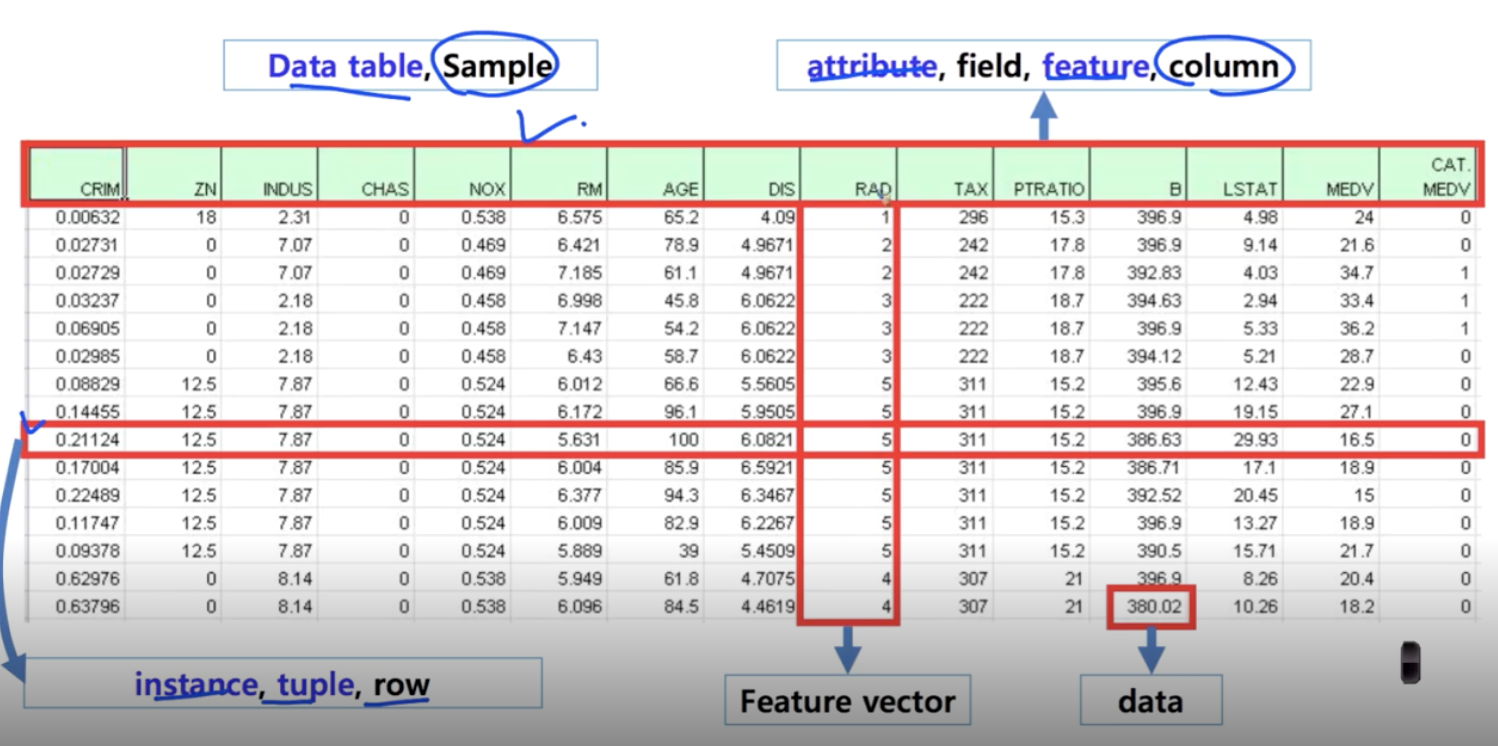Click MEDV cell 34.7
Viewport: 1498px width, 746px height.
(x=1355, y=272)
